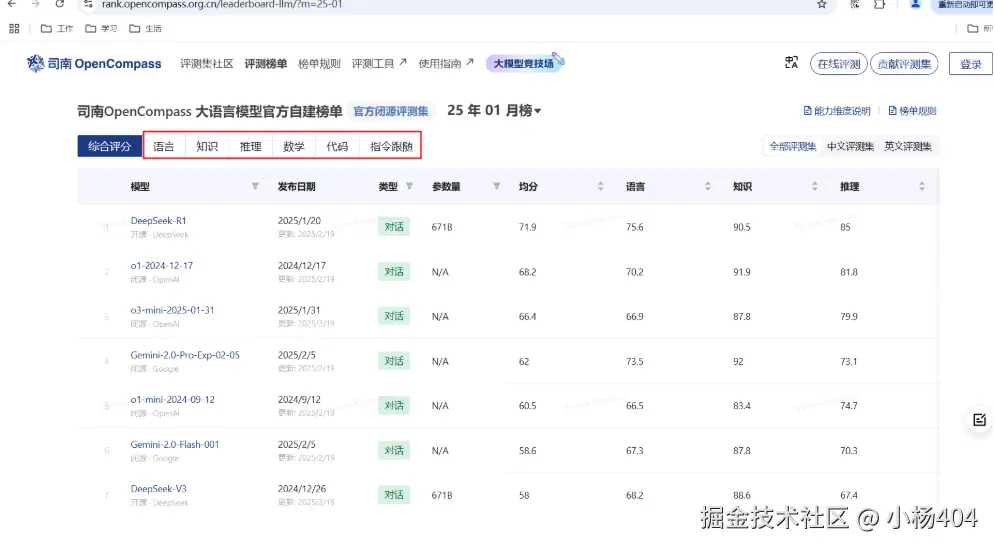Open o3-mini-2025-01-31 model link
This screenshot has width=995, height=549.
(173, 310)
